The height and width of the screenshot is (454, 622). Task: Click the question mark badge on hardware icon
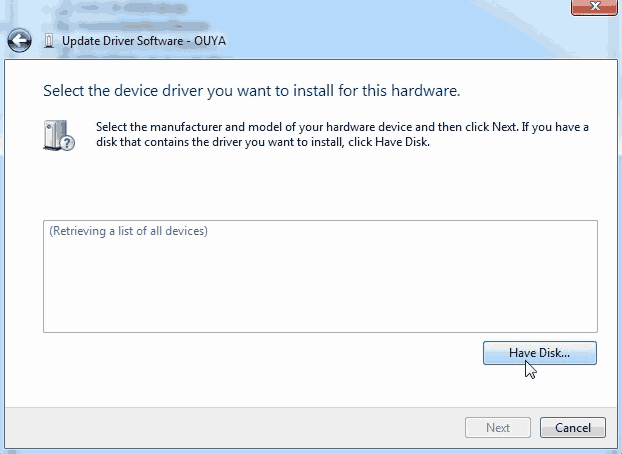[67, 142]
